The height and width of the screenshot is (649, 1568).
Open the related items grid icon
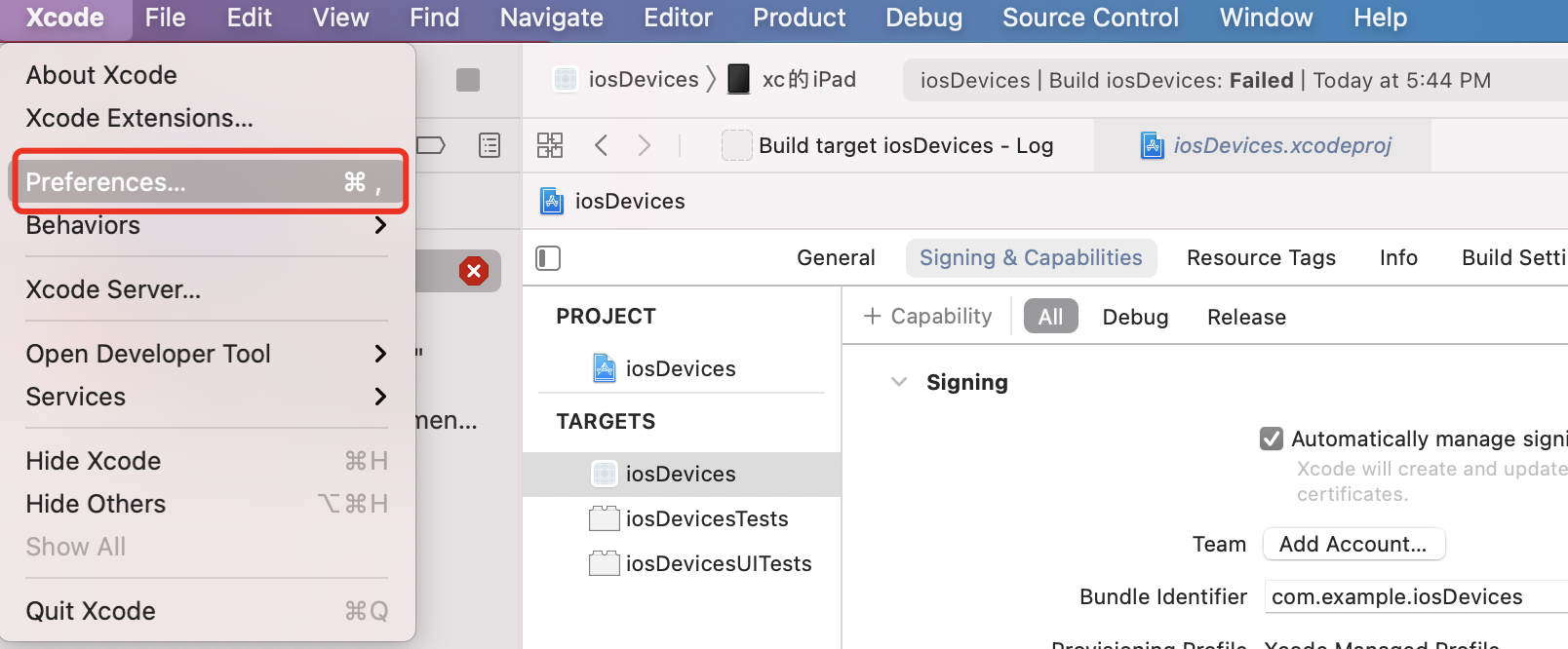(550, 145)
